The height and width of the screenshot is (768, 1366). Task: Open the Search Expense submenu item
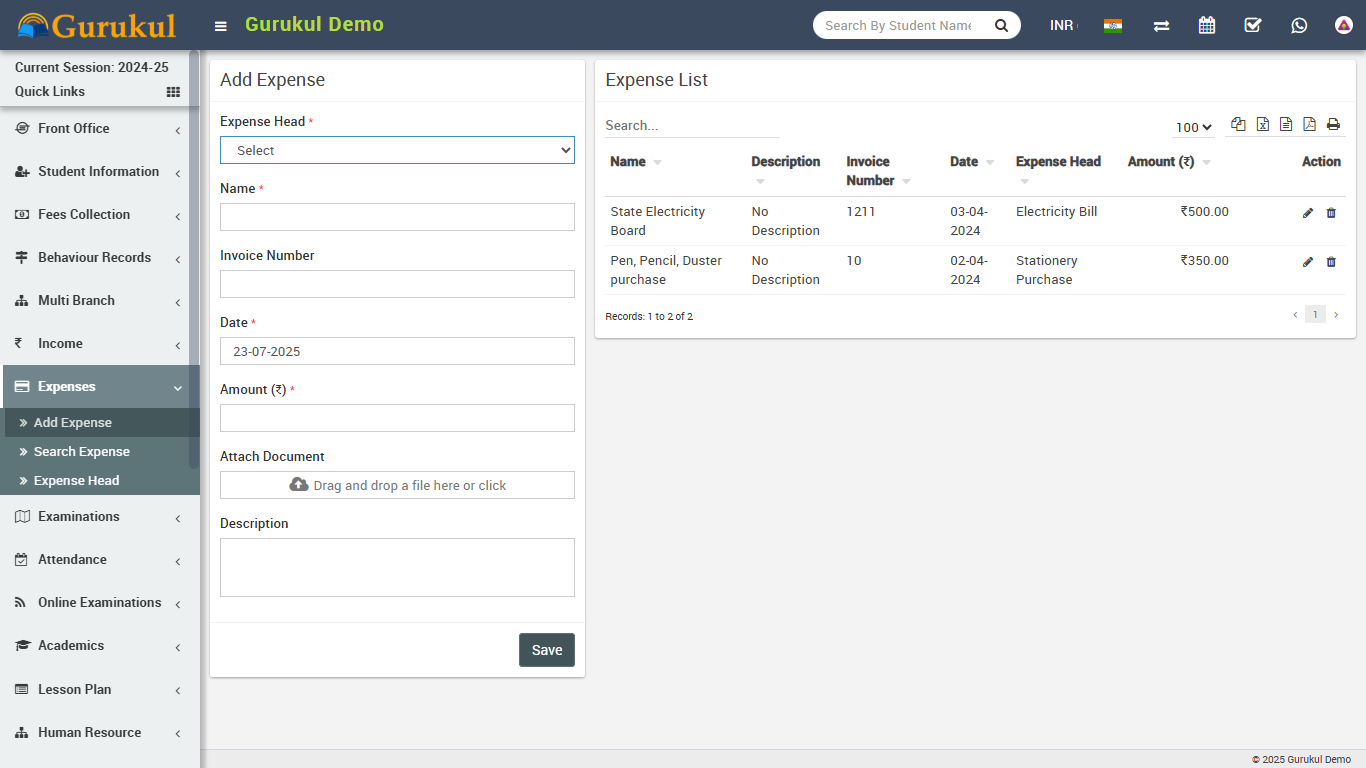tap(82, 452)
